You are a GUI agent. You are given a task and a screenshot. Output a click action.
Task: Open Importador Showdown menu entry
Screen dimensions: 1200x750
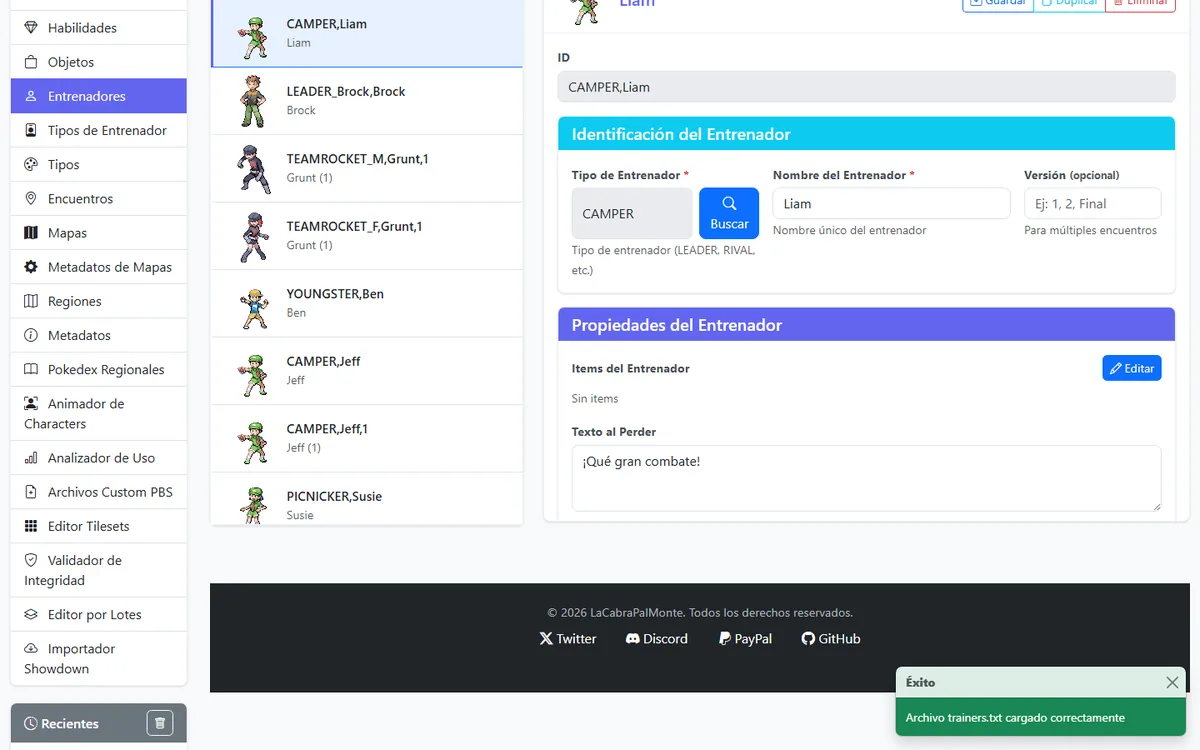click(x=99, y=658)
